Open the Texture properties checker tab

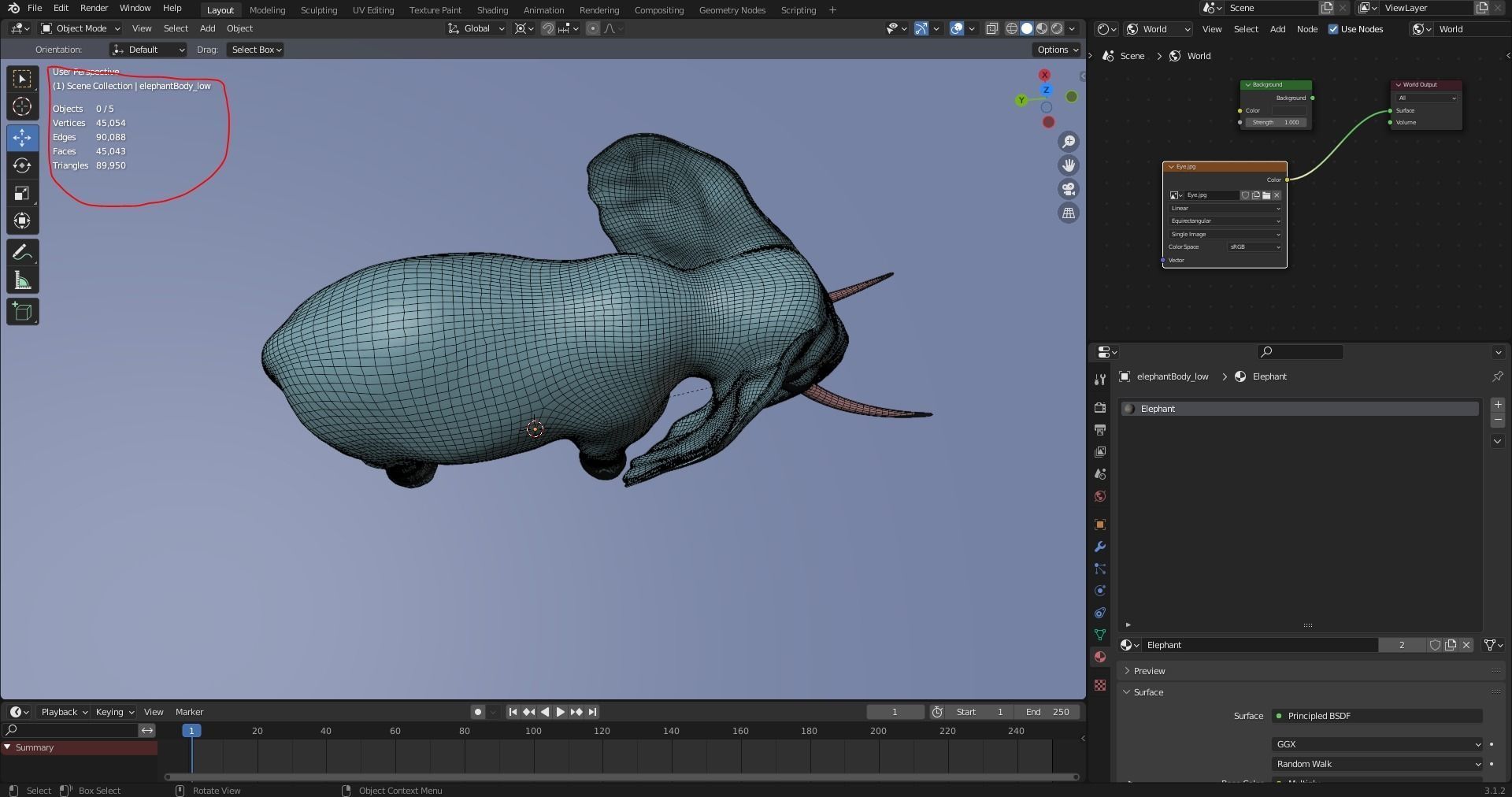point(1100,685)
